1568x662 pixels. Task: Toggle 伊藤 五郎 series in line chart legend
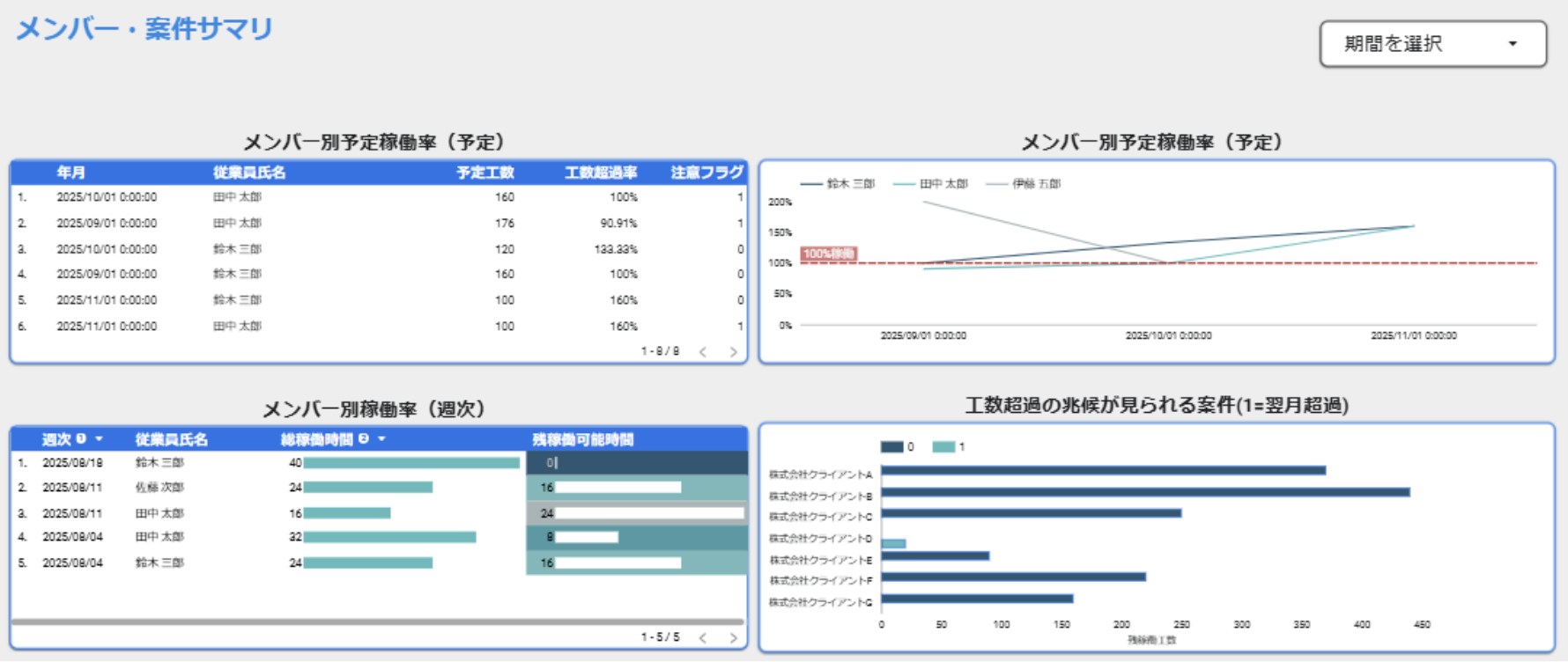pos(1024,184)
